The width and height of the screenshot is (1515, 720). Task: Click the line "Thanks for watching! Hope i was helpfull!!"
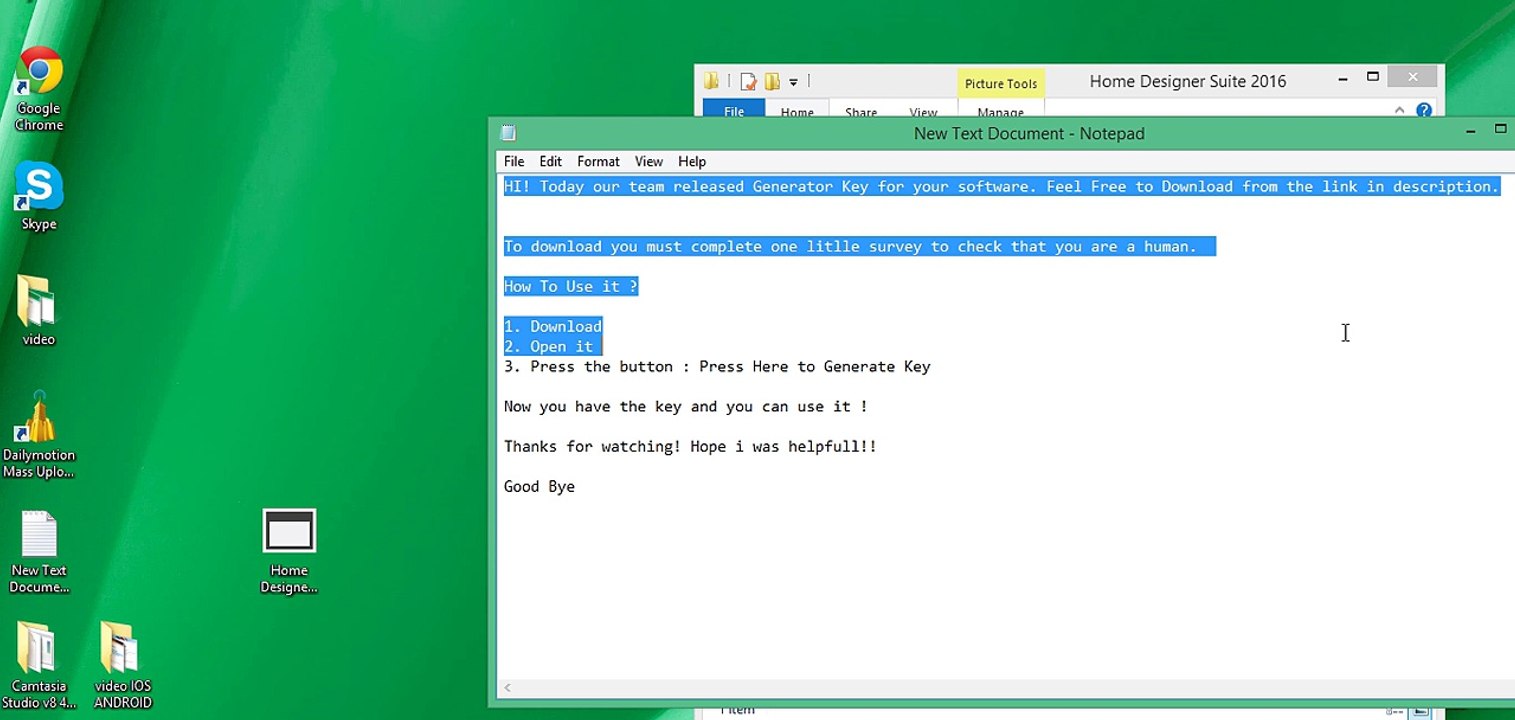[x=690, y=446]
